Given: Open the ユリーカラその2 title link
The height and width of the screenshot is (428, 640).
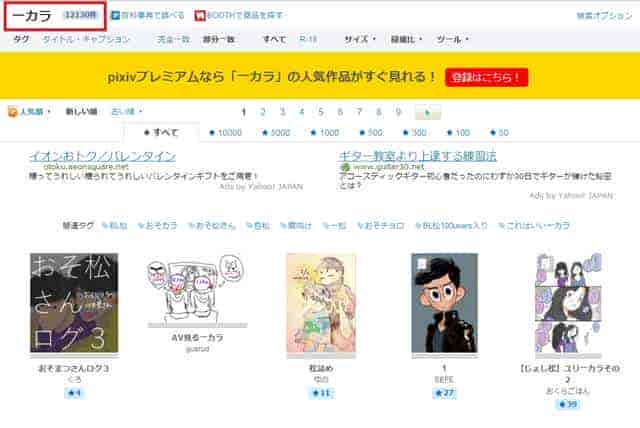Looking at the screenshot, I should click(x=570, y=374).
